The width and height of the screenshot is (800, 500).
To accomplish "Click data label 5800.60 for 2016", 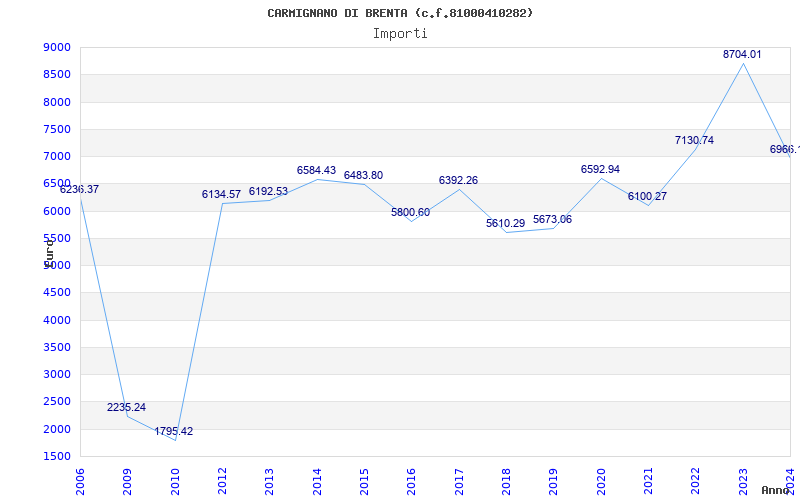I will 410,212.
